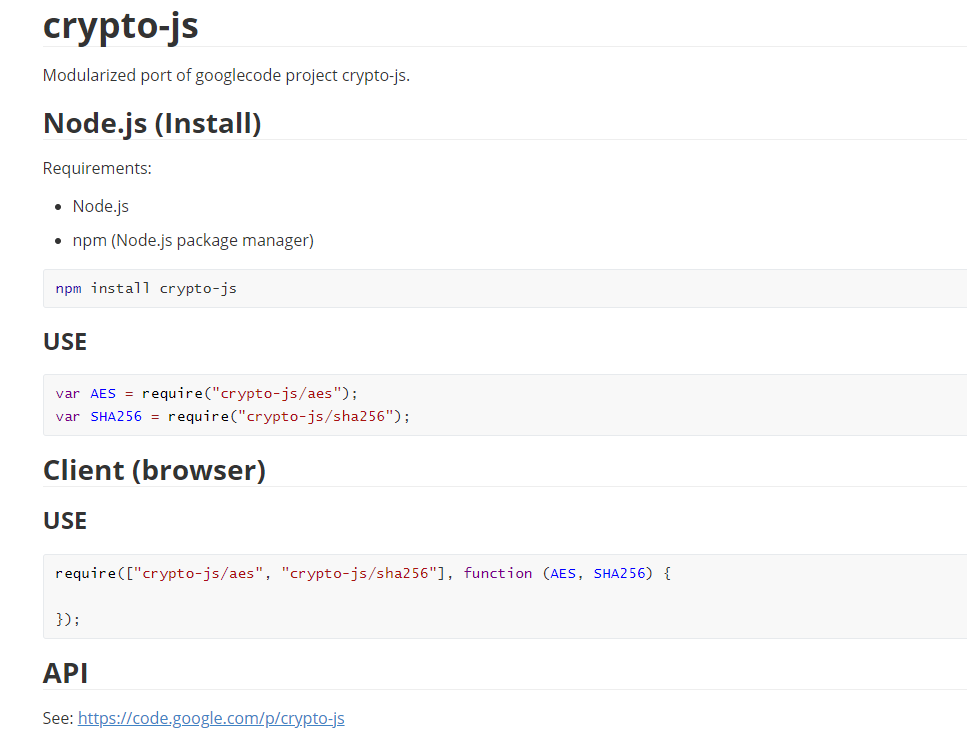
Task: Click the Node.js (Install) heading
Action: tap(152, 123)
